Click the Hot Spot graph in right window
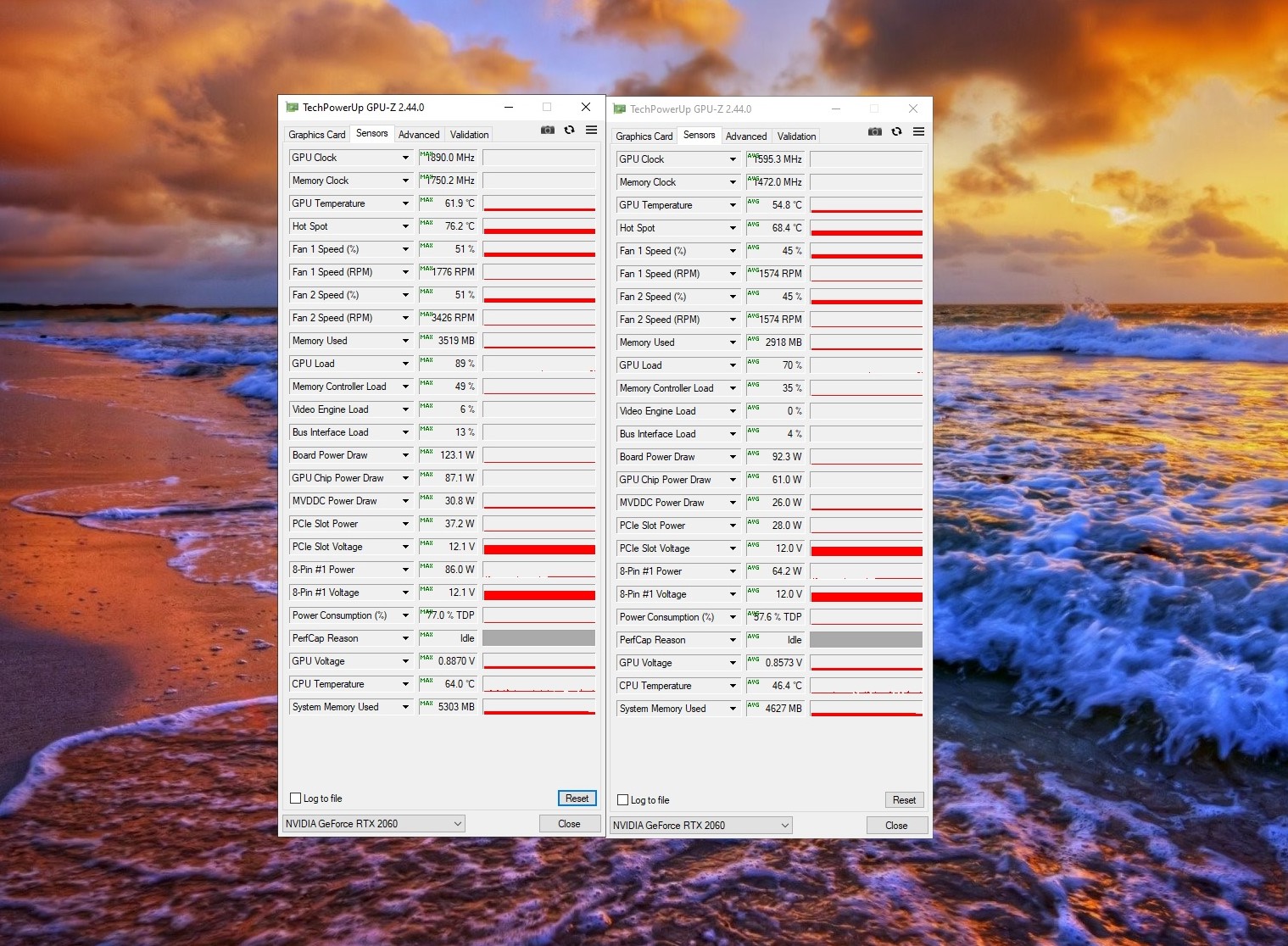 click(867, 228)
